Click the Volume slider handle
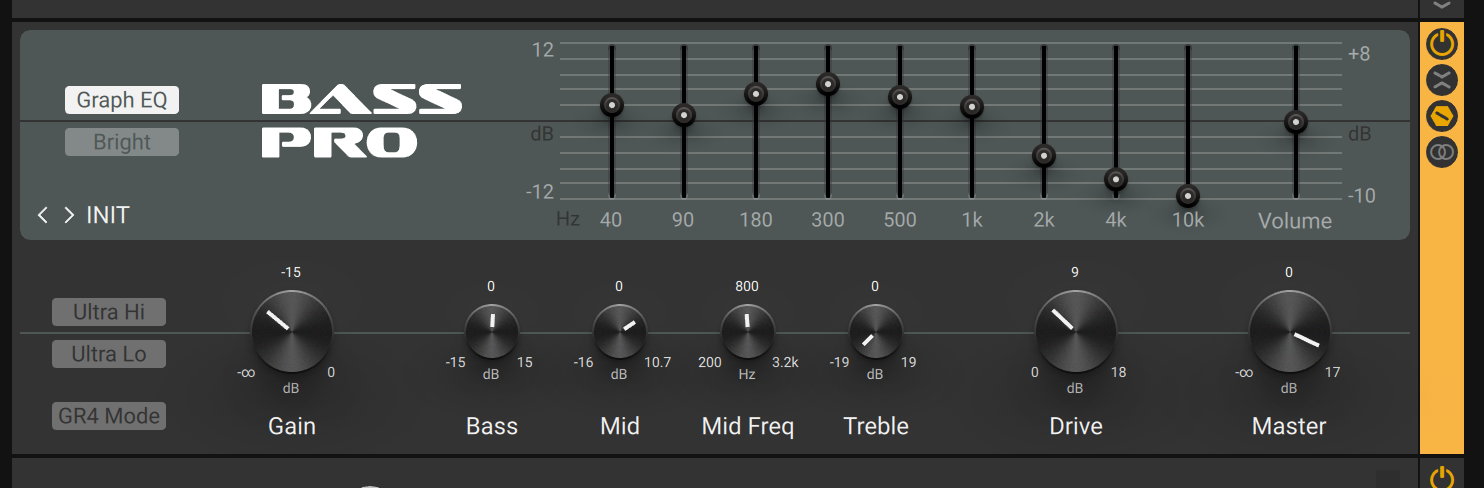This screenshot has height=488, width=1484. pyautogui.click(x=1296, y=122)
